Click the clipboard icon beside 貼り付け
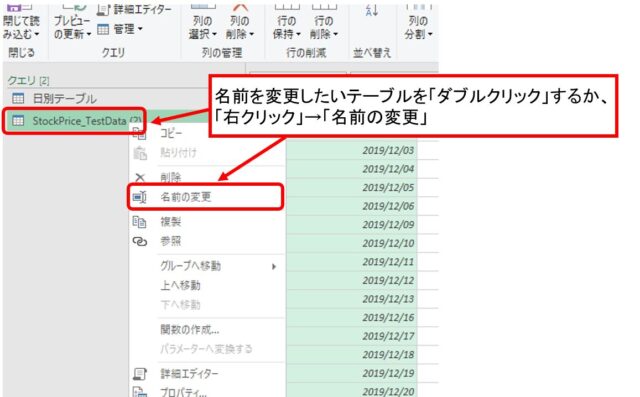Screen dimensions: 640x397 click(x=140, y=153)
